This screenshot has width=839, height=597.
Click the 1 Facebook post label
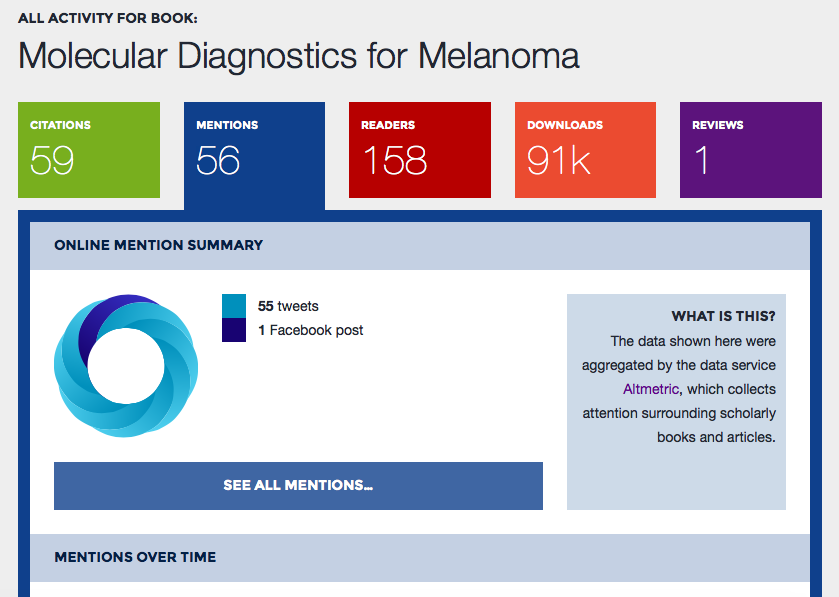coord(310,330)
